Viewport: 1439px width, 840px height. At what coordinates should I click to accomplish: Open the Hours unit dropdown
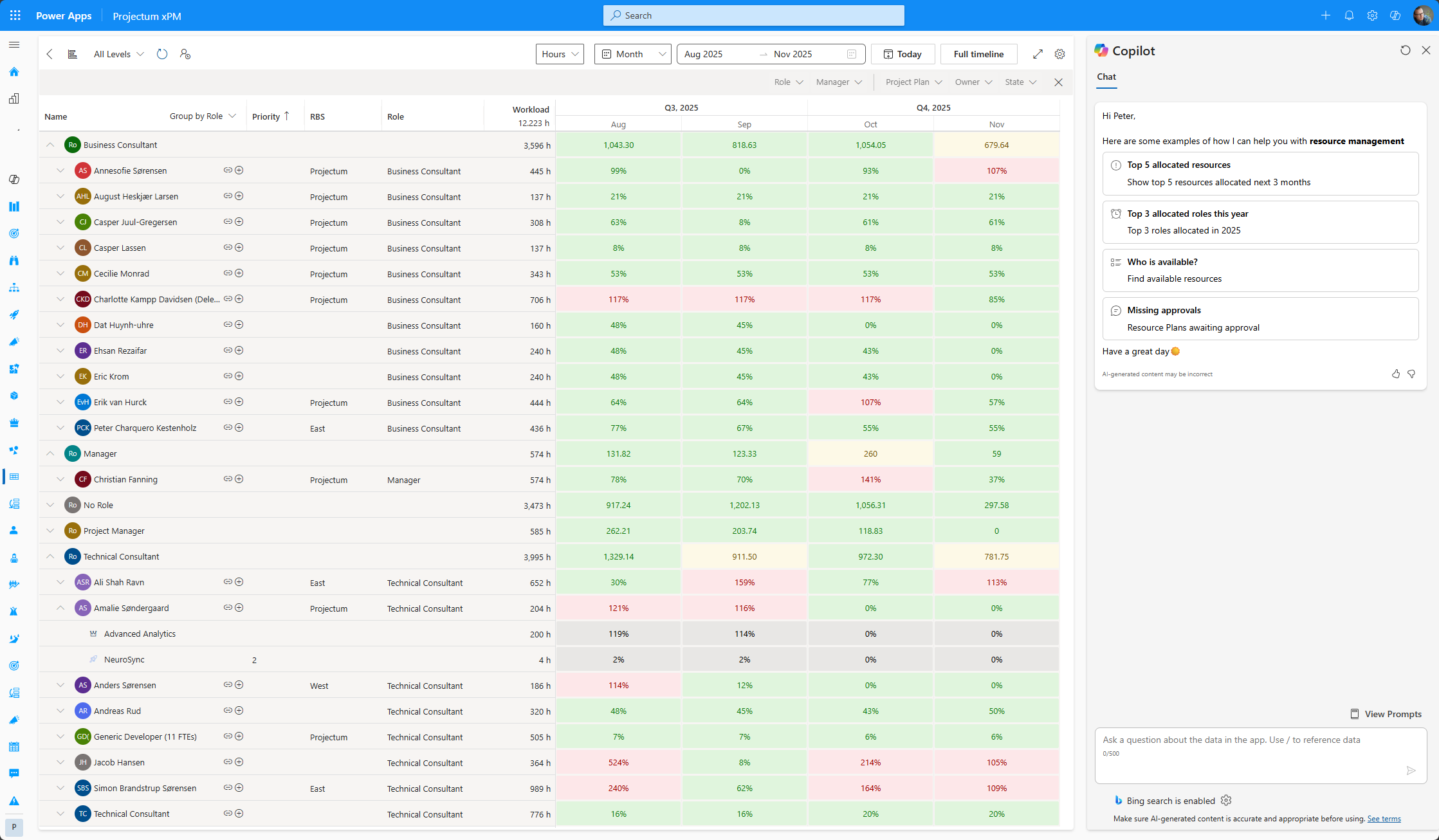(560, 54)
